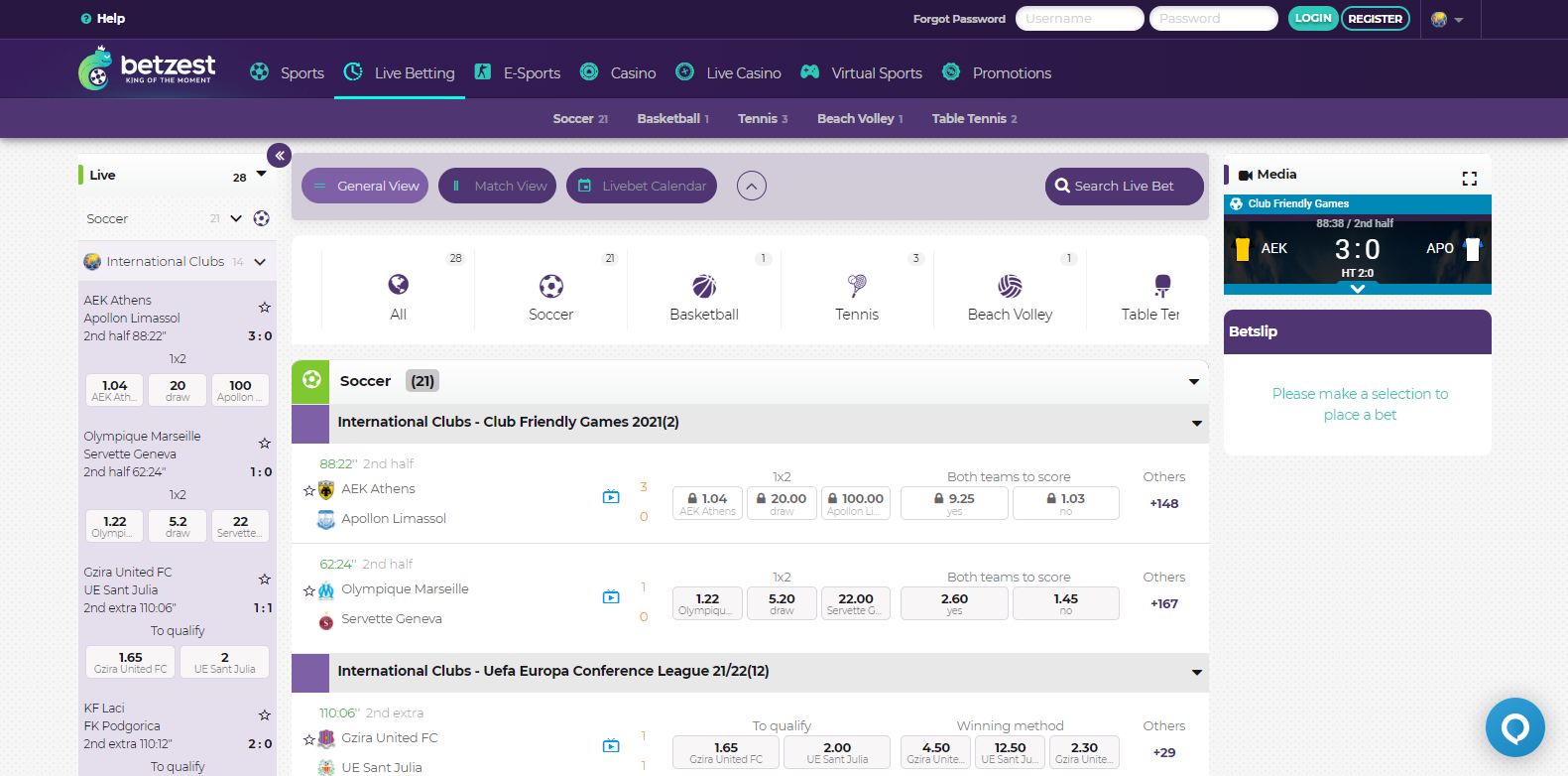This screenshot has width=1568, height=776.
Task: Select sidebar draw odds 5.2
Action: 178,526
